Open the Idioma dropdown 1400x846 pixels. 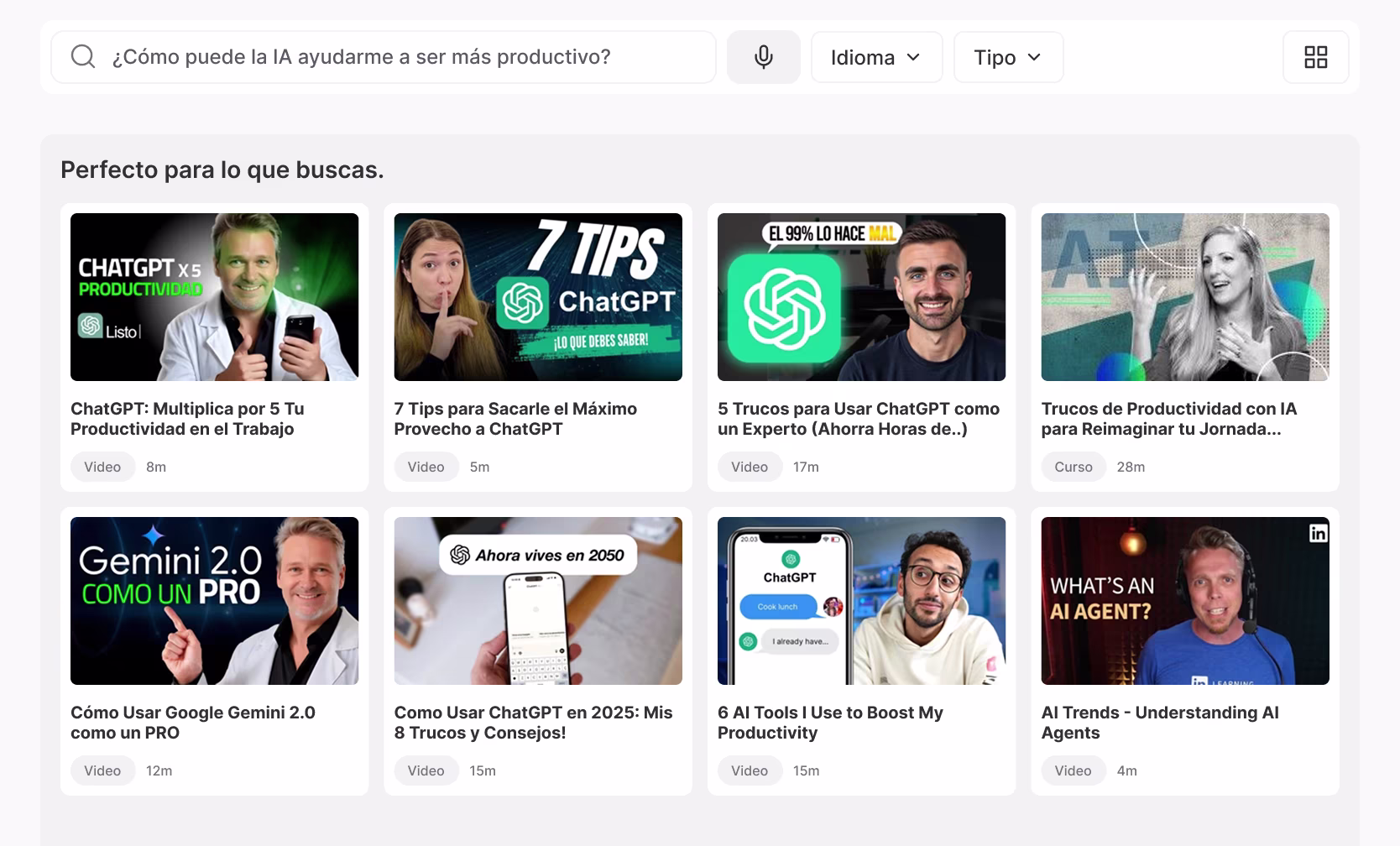tap(877, 57)
